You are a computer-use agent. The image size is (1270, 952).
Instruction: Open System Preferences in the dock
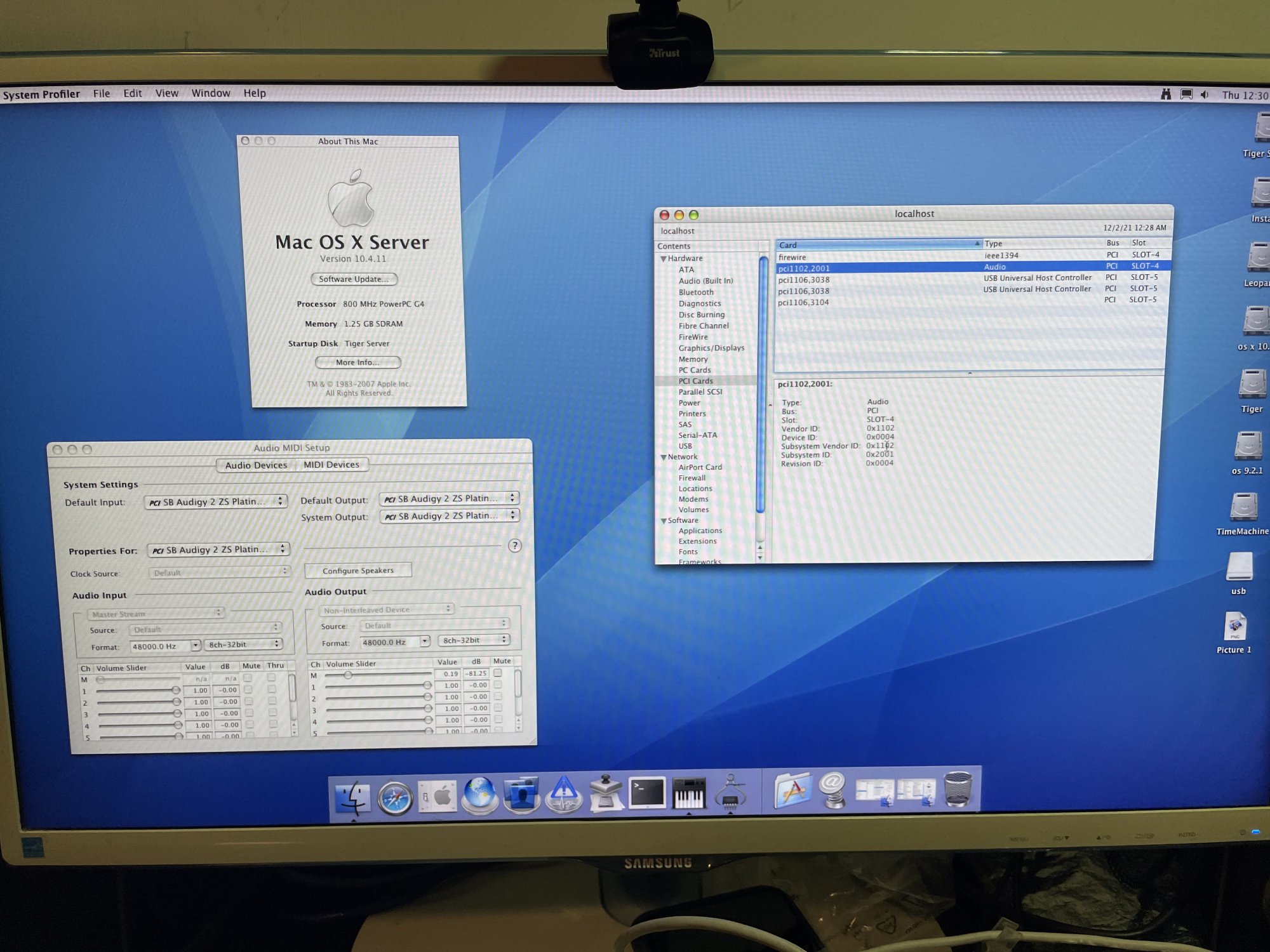click(x=438, y=795)
